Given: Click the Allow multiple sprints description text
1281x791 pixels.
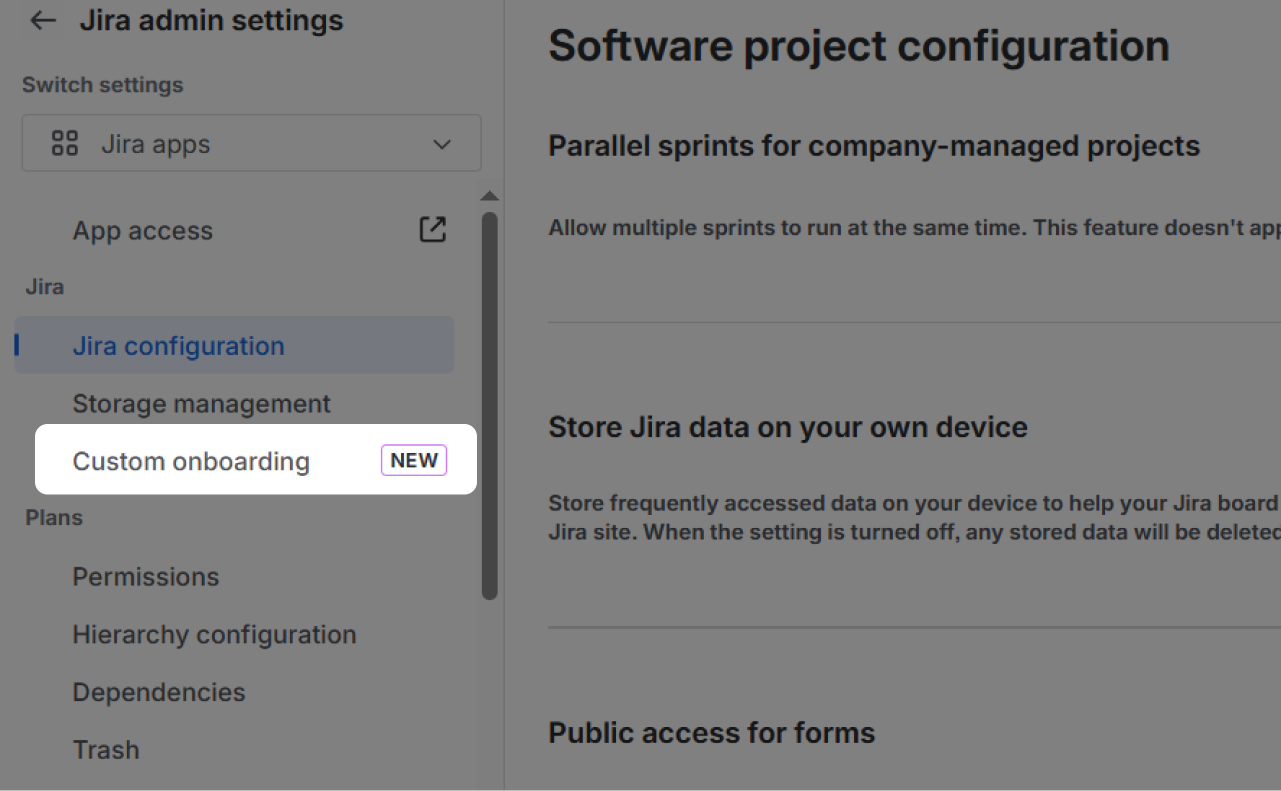Looking at the screenshot, I should pyautogui.click(x=914, y=228).
